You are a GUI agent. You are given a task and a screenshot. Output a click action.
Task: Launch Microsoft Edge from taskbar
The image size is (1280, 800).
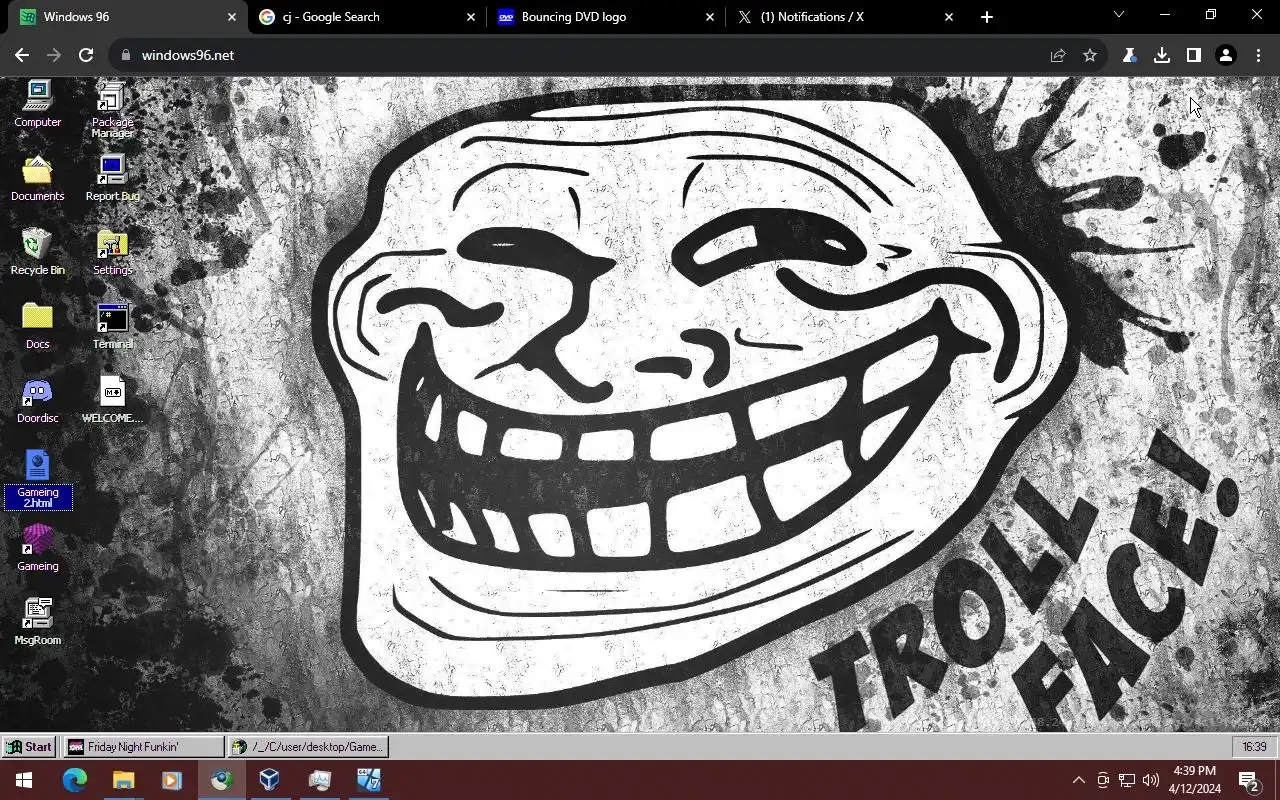click(75, 780)
